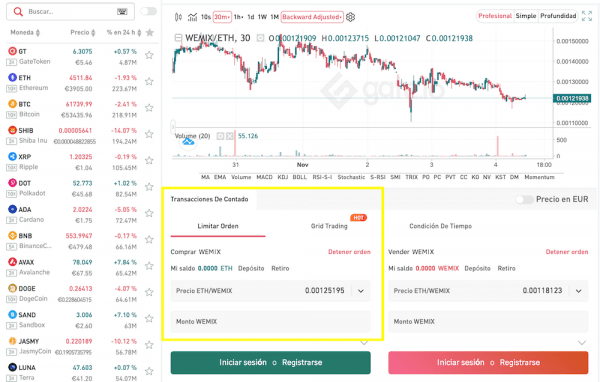The width and height of the screenshot is (600, 382).
Task: Open chart settings gear icon
Action: 351,17
